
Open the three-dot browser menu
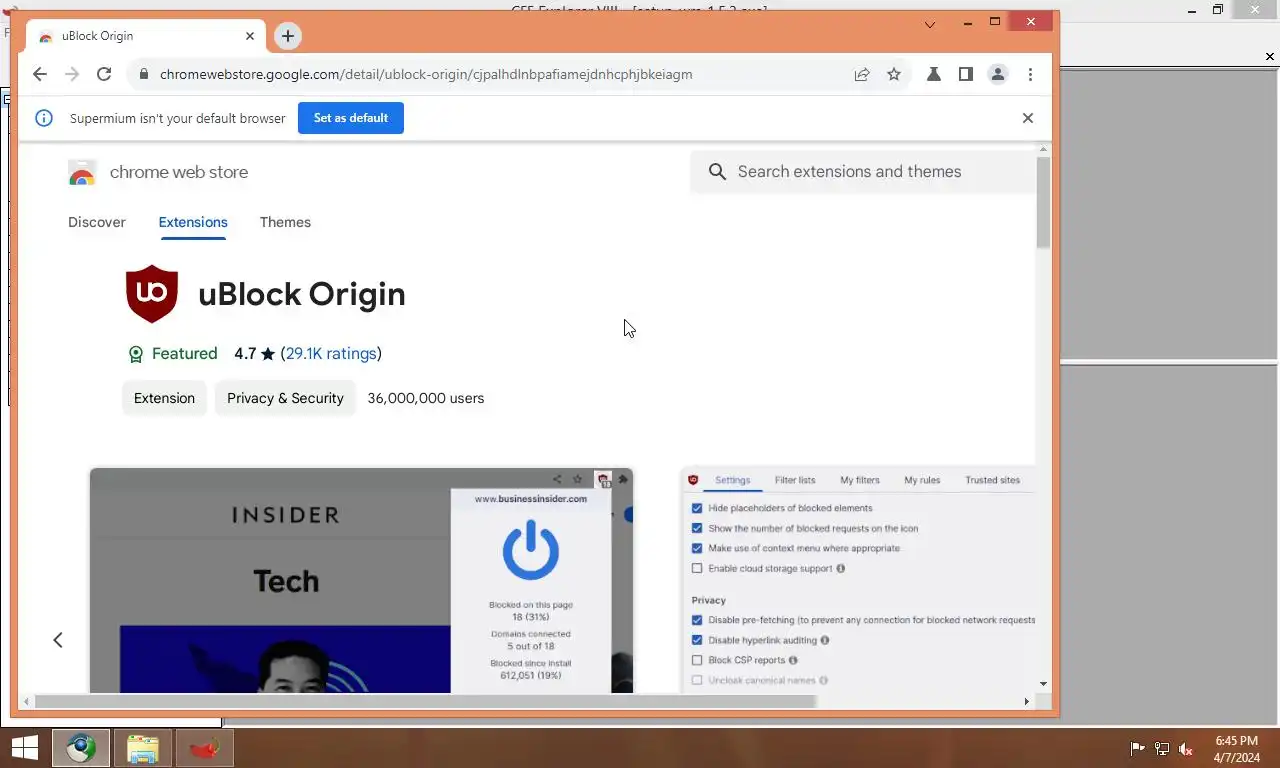1030,74
